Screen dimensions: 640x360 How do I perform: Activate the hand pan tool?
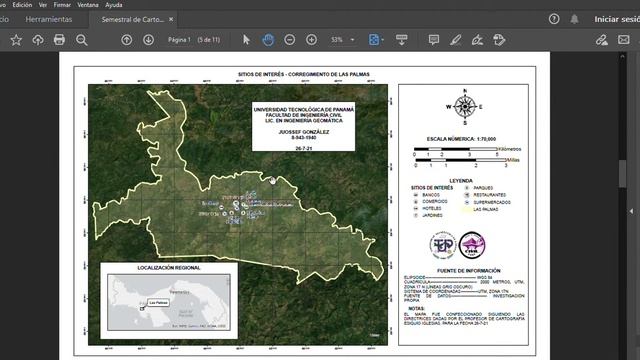(268, 40)
